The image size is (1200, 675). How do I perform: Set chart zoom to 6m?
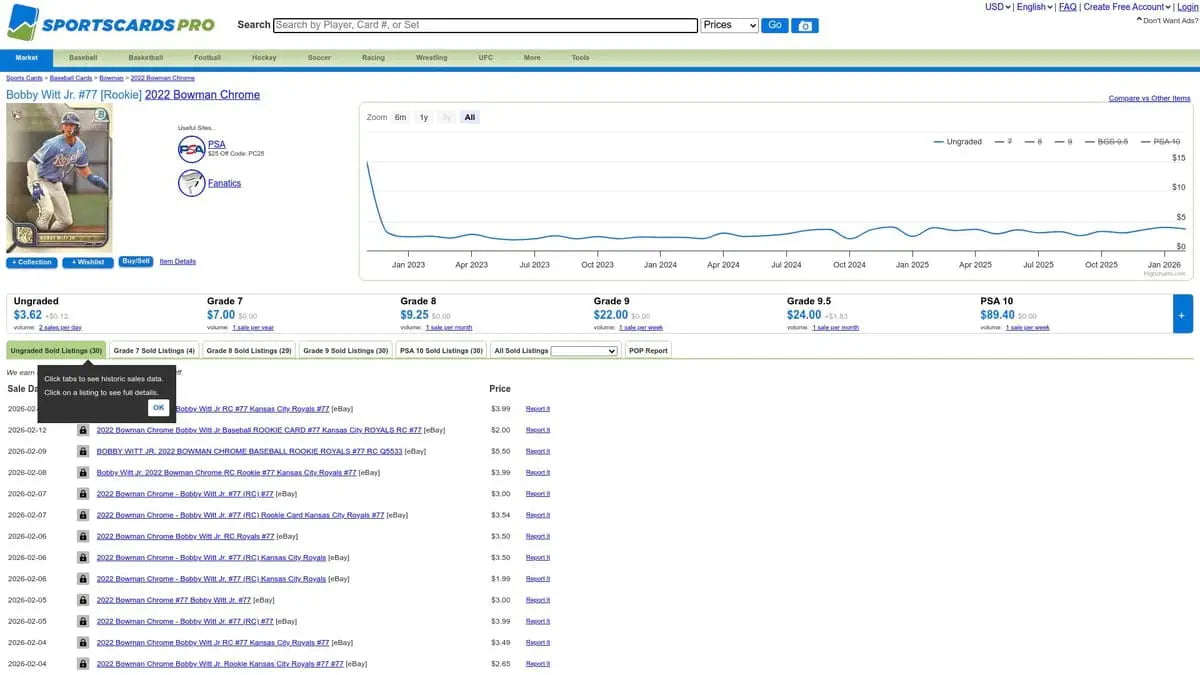pos(400,117)
